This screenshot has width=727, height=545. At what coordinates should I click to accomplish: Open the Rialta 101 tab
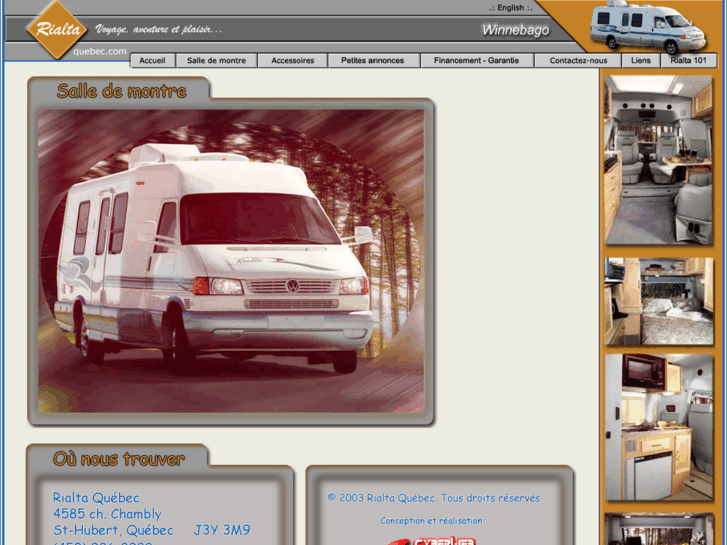point(689,60)
